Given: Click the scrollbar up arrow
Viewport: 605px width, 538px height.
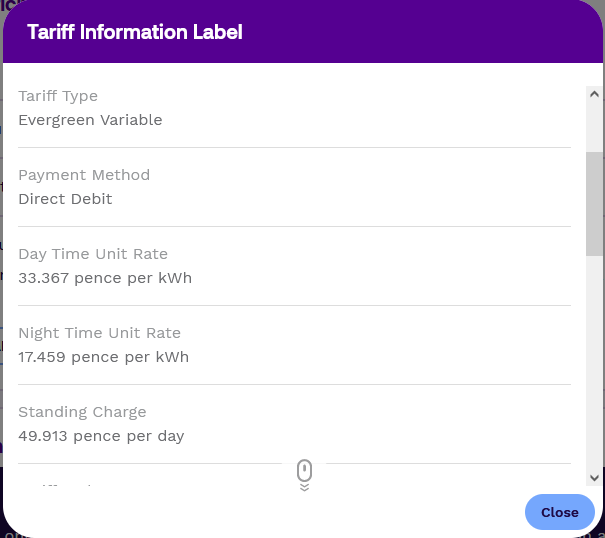Looking at the screenshot, I should pos(594,94).
